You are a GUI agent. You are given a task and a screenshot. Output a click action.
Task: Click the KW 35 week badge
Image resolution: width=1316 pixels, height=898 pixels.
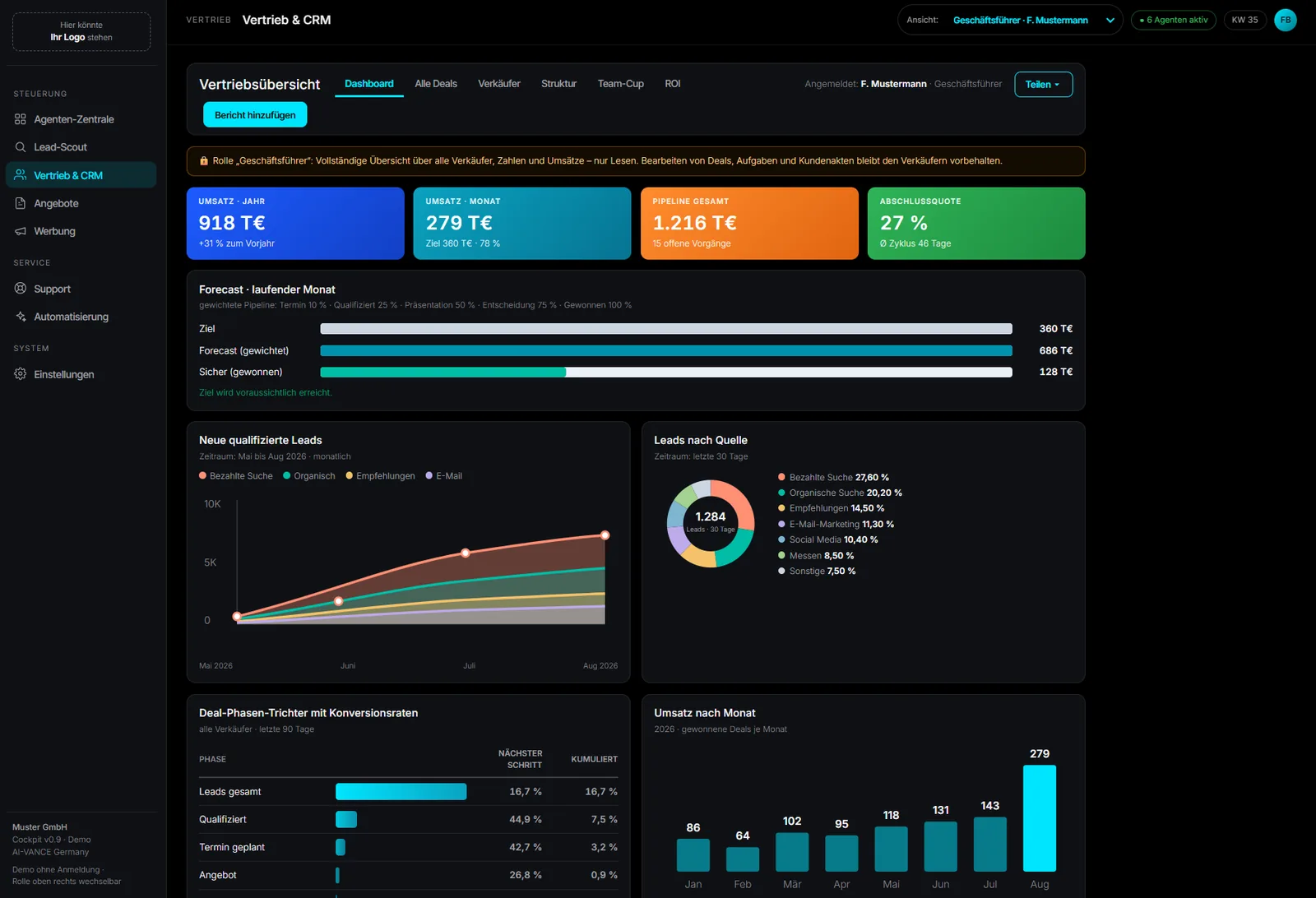click(x=1244, y=20)
